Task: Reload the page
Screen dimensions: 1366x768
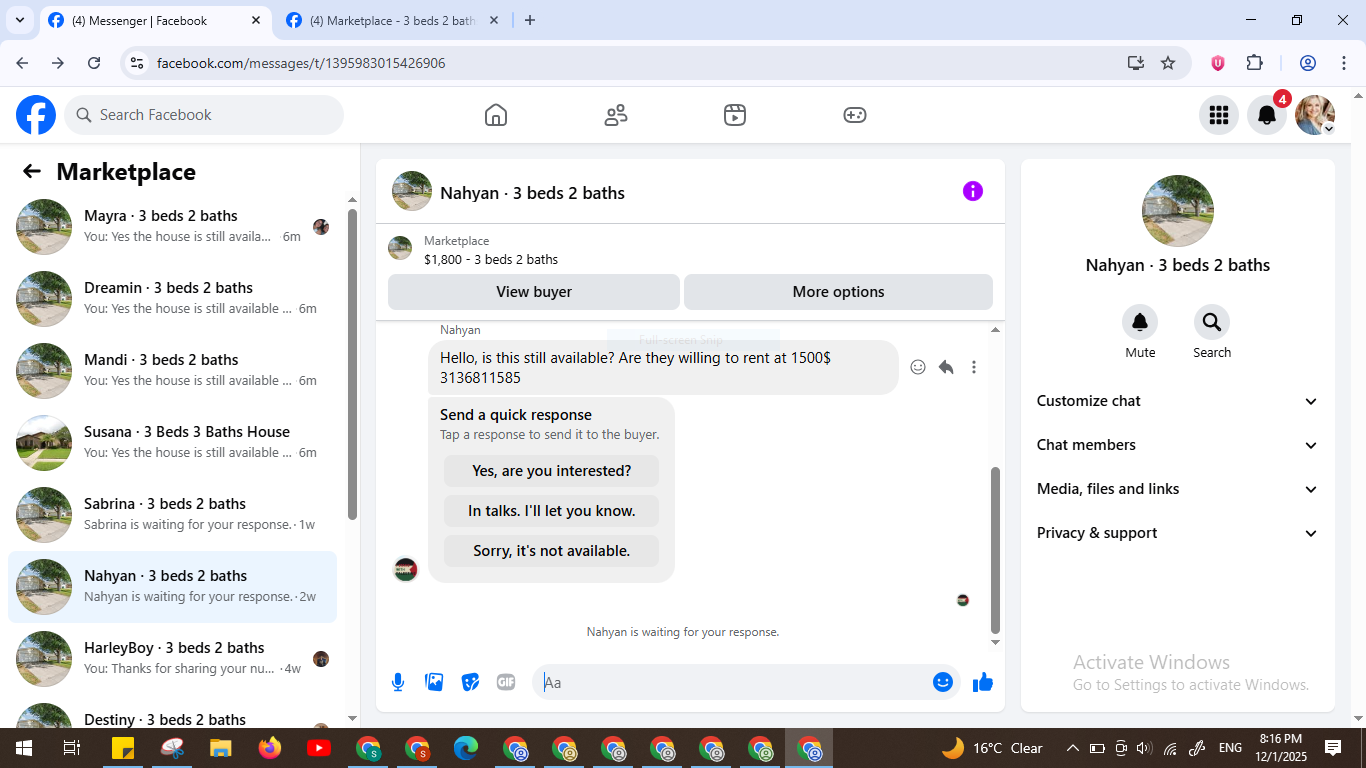Action: click(94, 63)
